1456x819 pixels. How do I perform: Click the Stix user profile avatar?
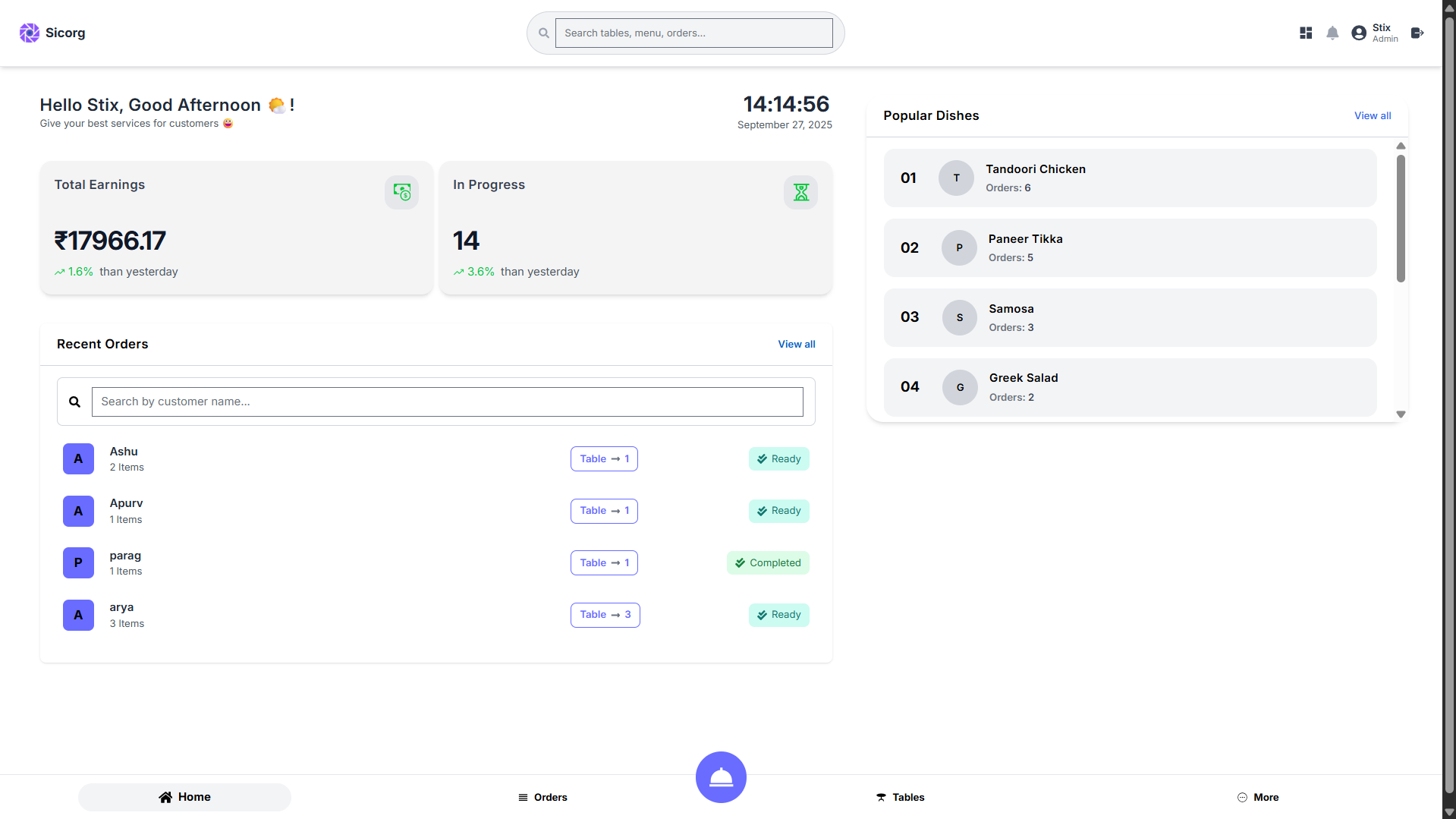point(1358,33)
